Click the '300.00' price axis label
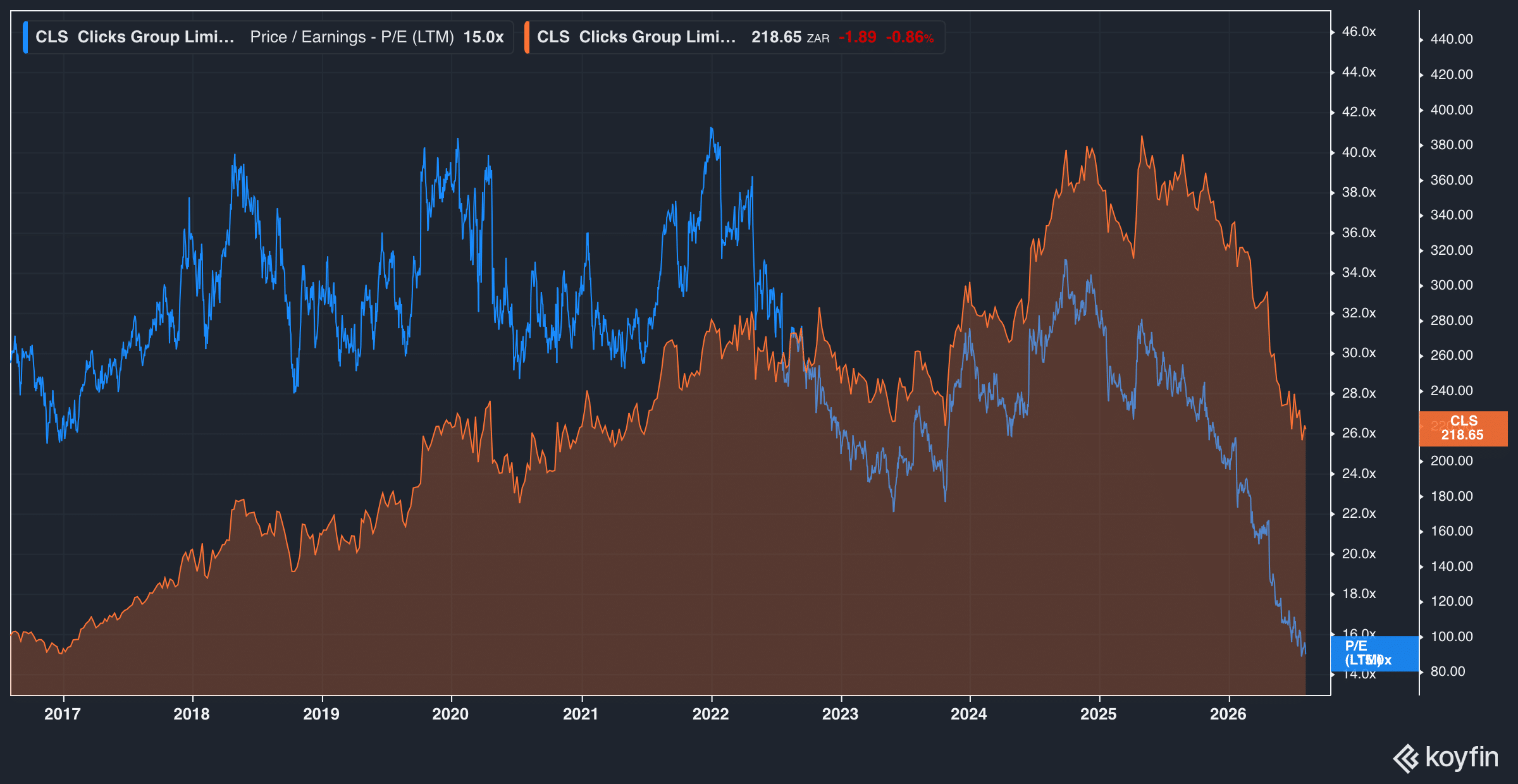 [x=1452, y=285]
